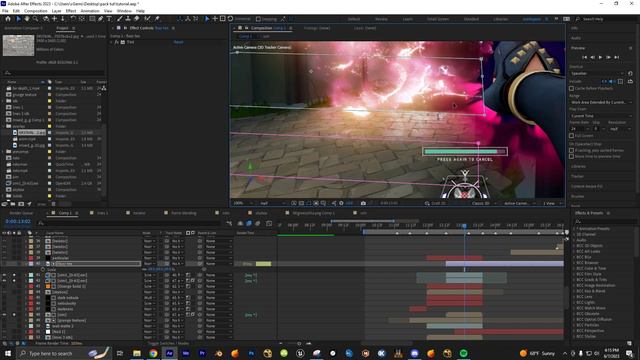Expand the Libraries panel header
This screenshot has height=360, width=640.
pos(578,167)
